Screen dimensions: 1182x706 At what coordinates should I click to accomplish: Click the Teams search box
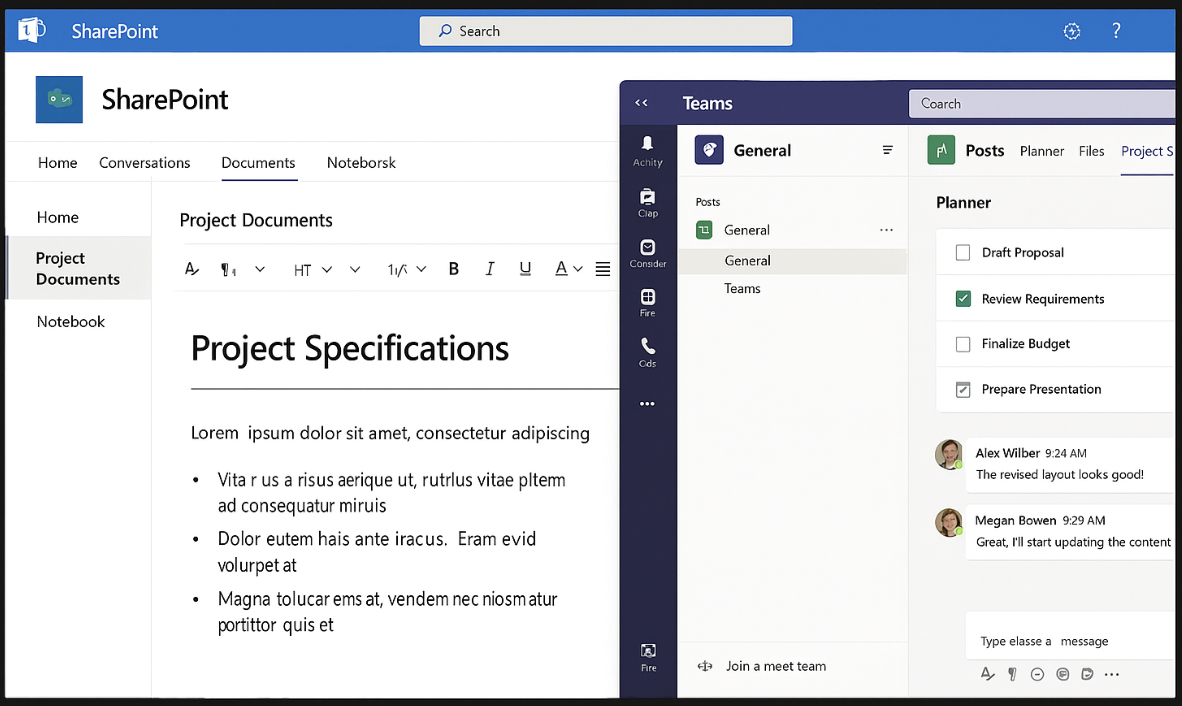point(1041,103)
